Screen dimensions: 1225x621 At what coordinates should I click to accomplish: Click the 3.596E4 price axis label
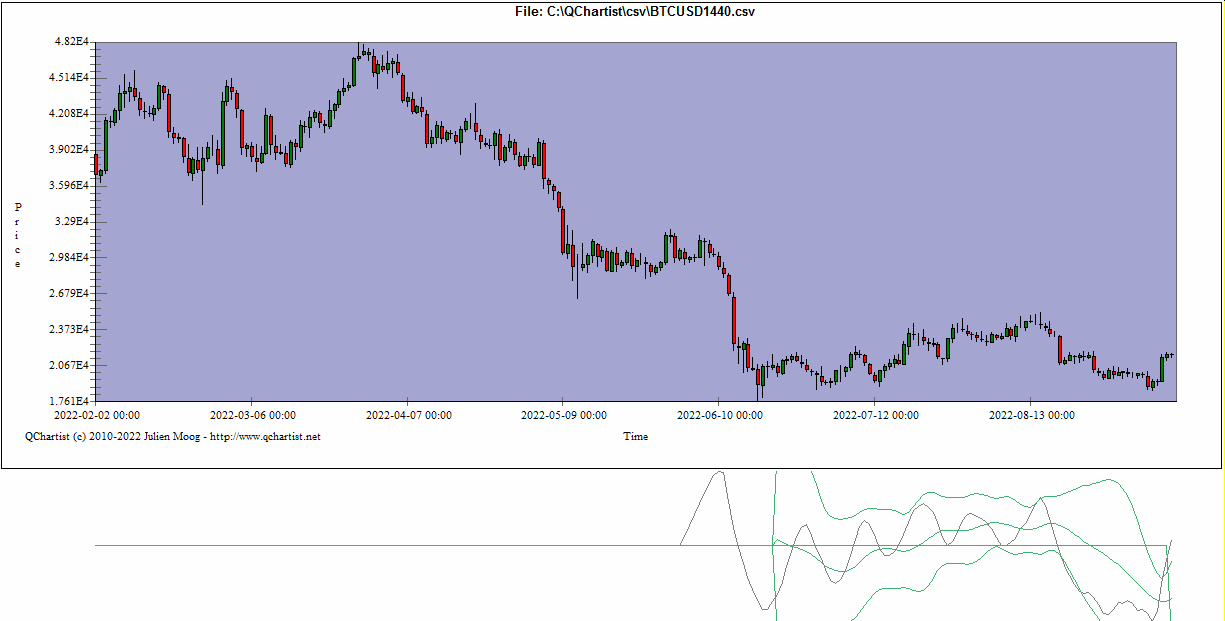pos(71,186)
